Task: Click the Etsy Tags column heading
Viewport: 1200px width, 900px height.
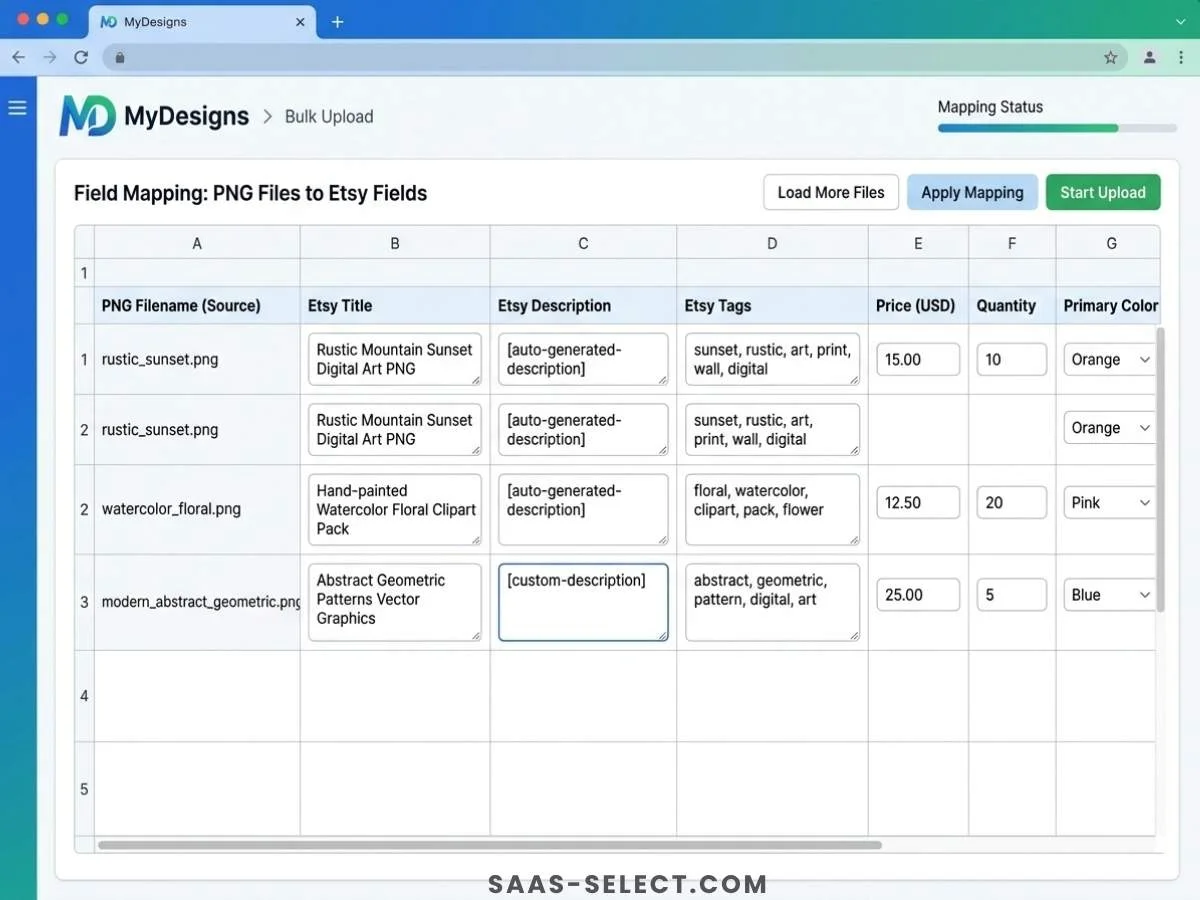Action: tap(718, 306)
